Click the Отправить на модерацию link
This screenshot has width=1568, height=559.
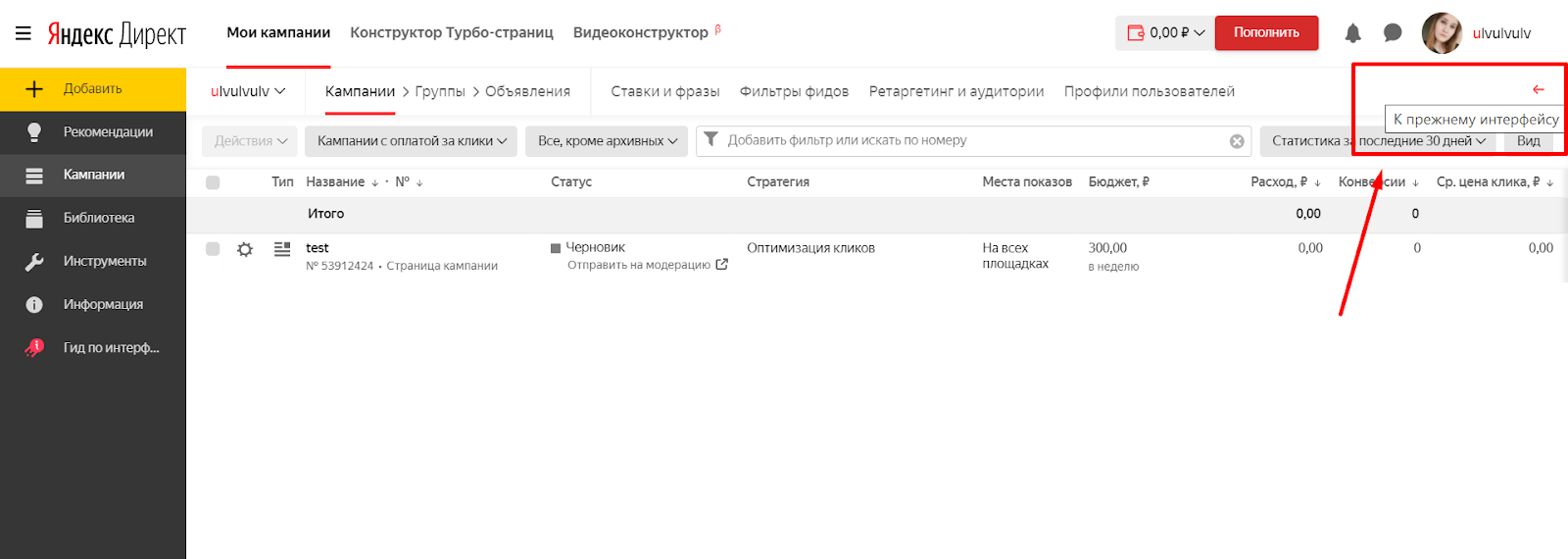[x=638, y=265]
